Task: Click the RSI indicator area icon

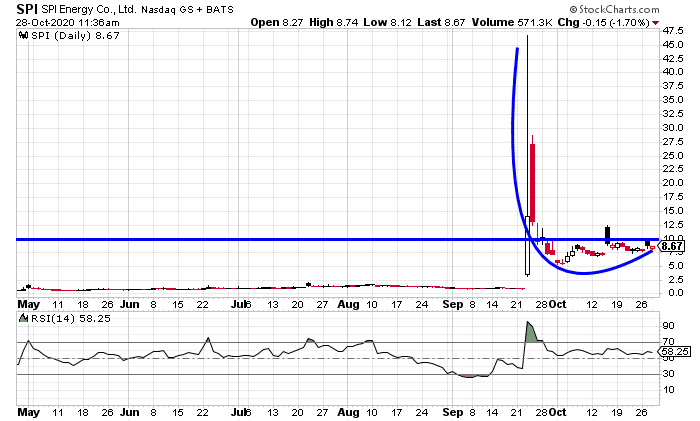Action: coord(23,318)
